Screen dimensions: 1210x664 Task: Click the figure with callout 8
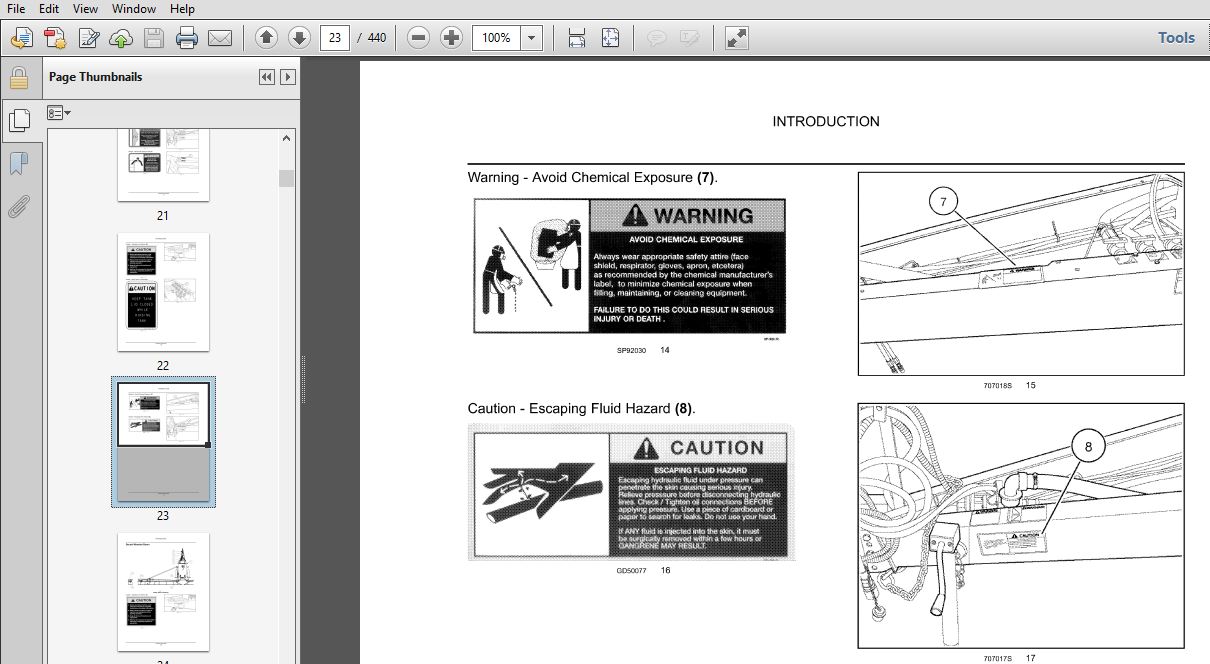[1021, 526]
